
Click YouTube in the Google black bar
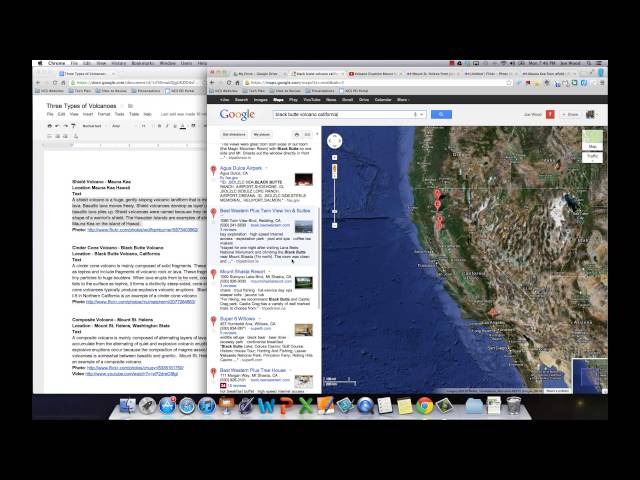pyautogui.click(x=312, y=100)
